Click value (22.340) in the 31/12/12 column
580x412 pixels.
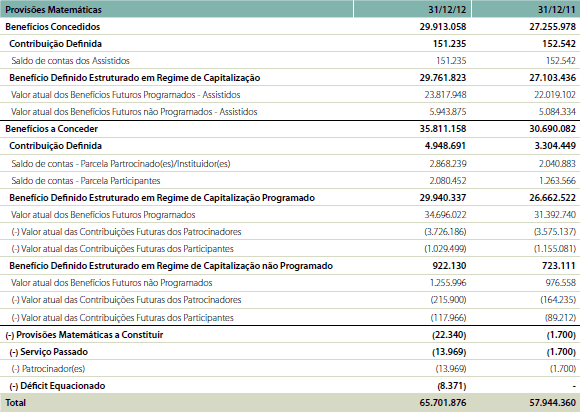[449, 335]
